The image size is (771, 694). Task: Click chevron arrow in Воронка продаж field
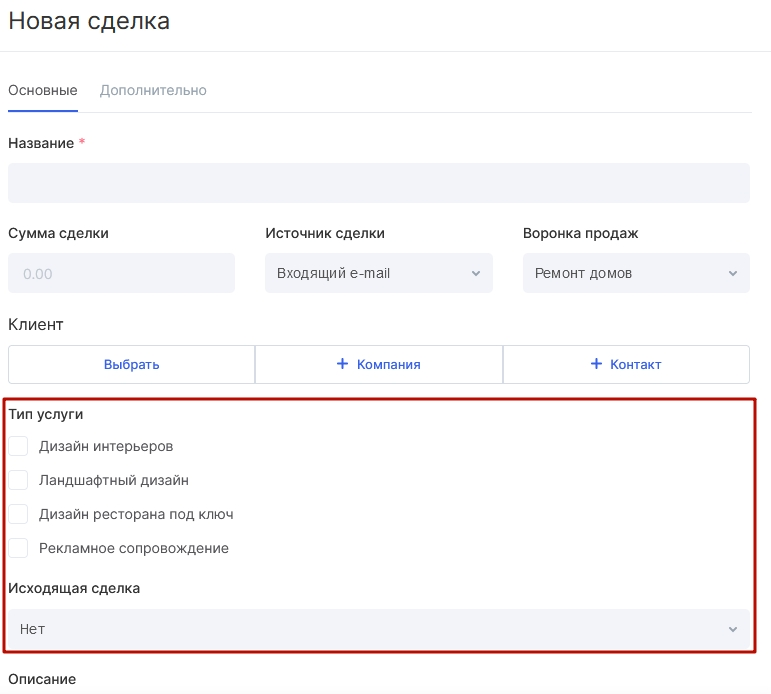(733, 273)
